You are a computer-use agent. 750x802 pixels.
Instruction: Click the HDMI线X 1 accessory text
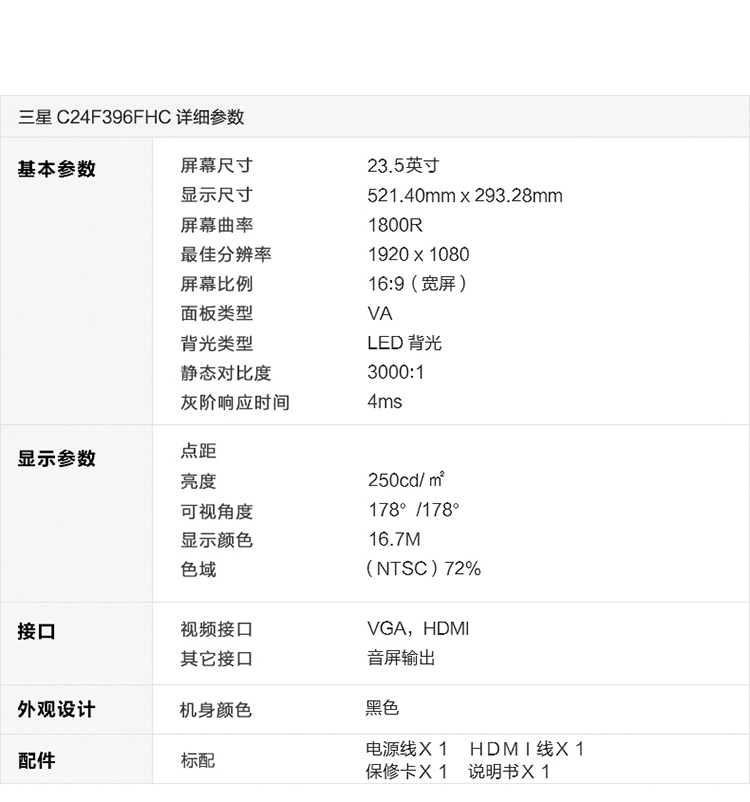(527, 749)
